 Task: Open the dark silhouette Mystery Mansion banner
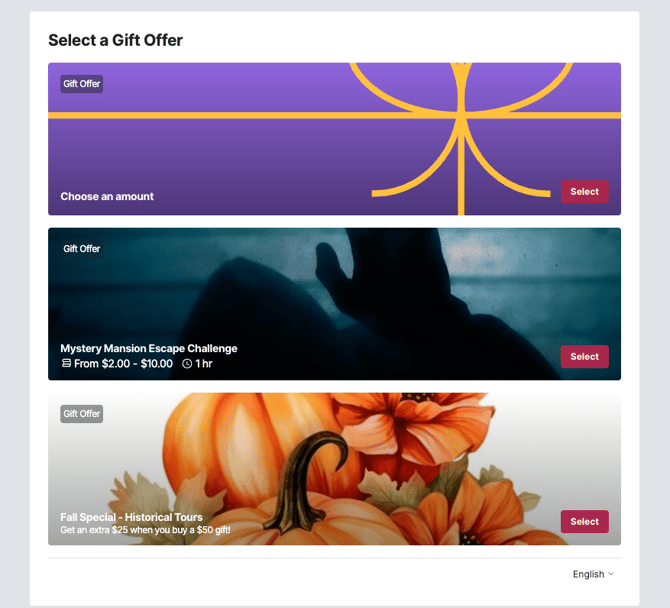[x=334, y=304]
